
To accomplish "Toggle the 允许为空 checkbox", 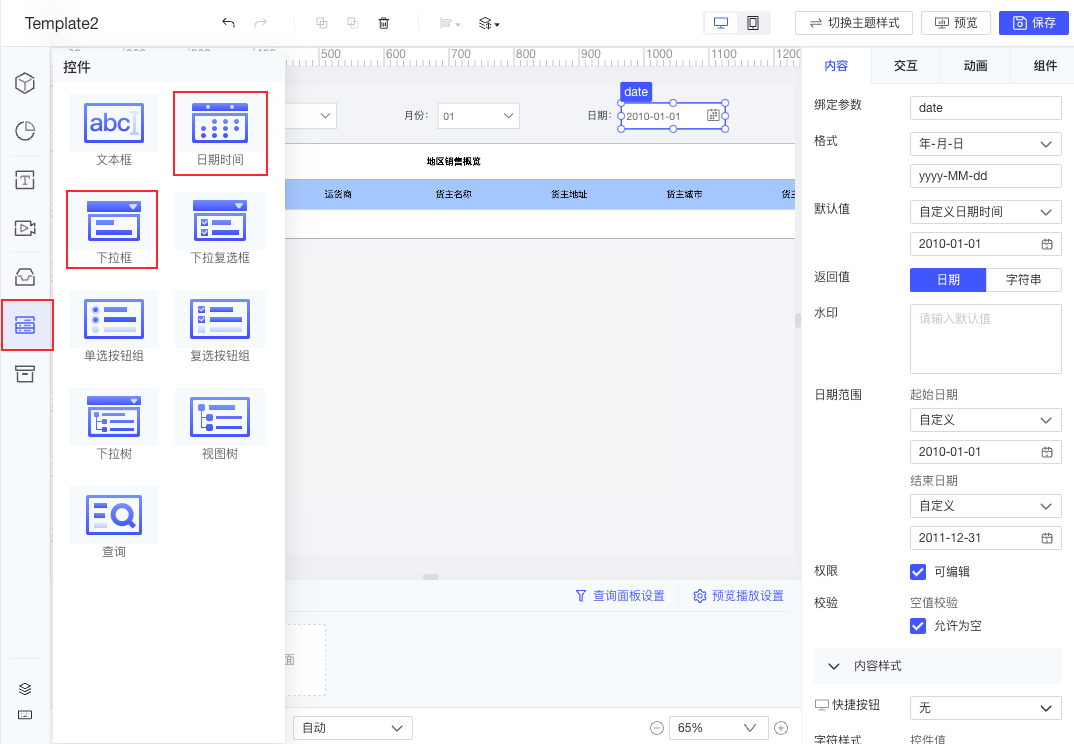I will [x=918, y=625].
